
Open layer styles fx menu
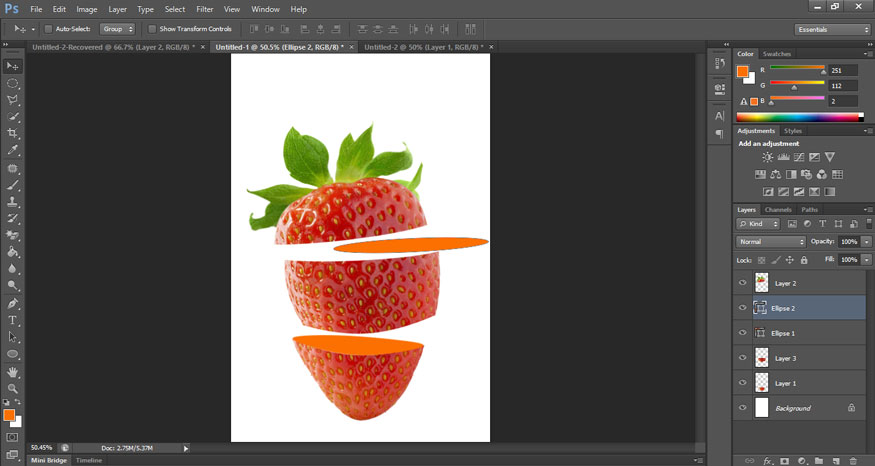click(768, 461)
